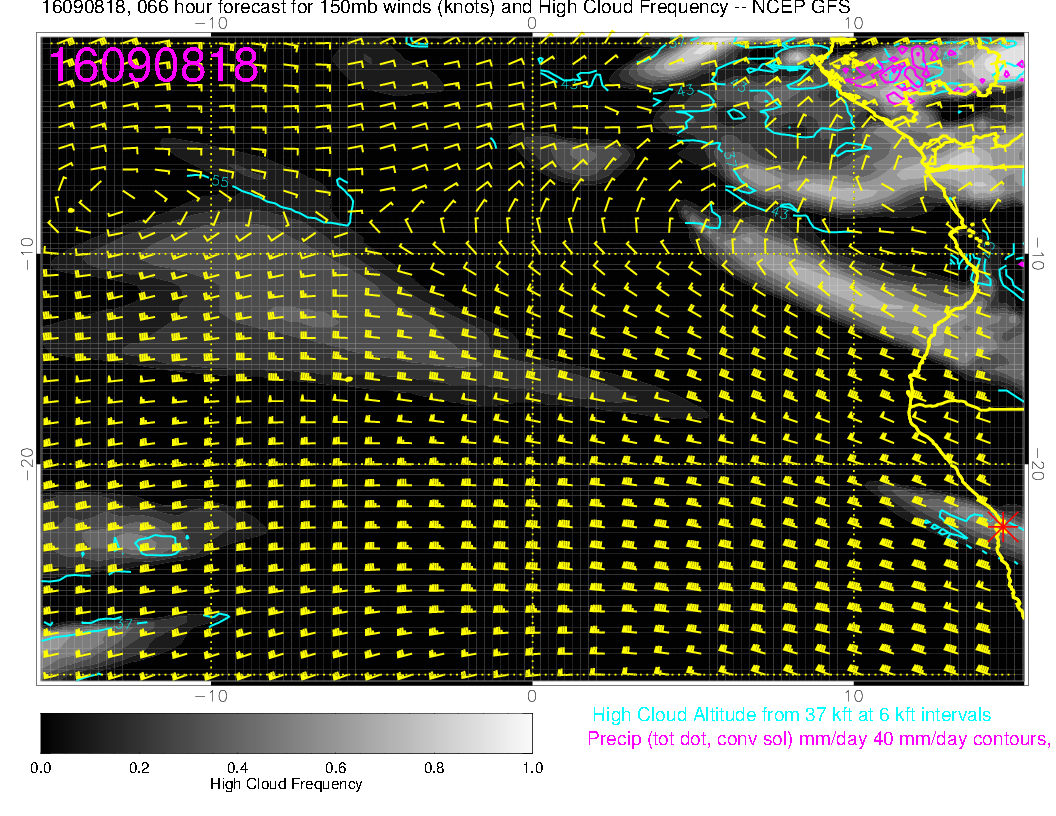The width and height of the screenshot is (1056, 816).
Task: Click the '0' longitude label on the bottom axis
Action: (x=532, y=696)
